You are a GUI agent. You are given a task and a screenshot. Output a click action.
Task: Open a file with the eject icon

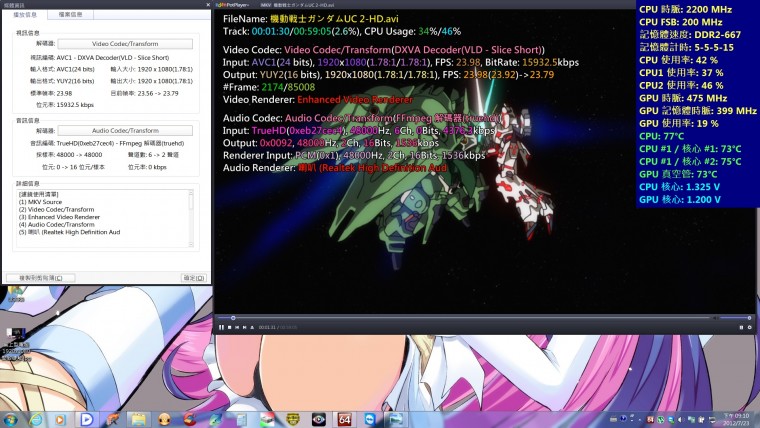coord(252,327)
